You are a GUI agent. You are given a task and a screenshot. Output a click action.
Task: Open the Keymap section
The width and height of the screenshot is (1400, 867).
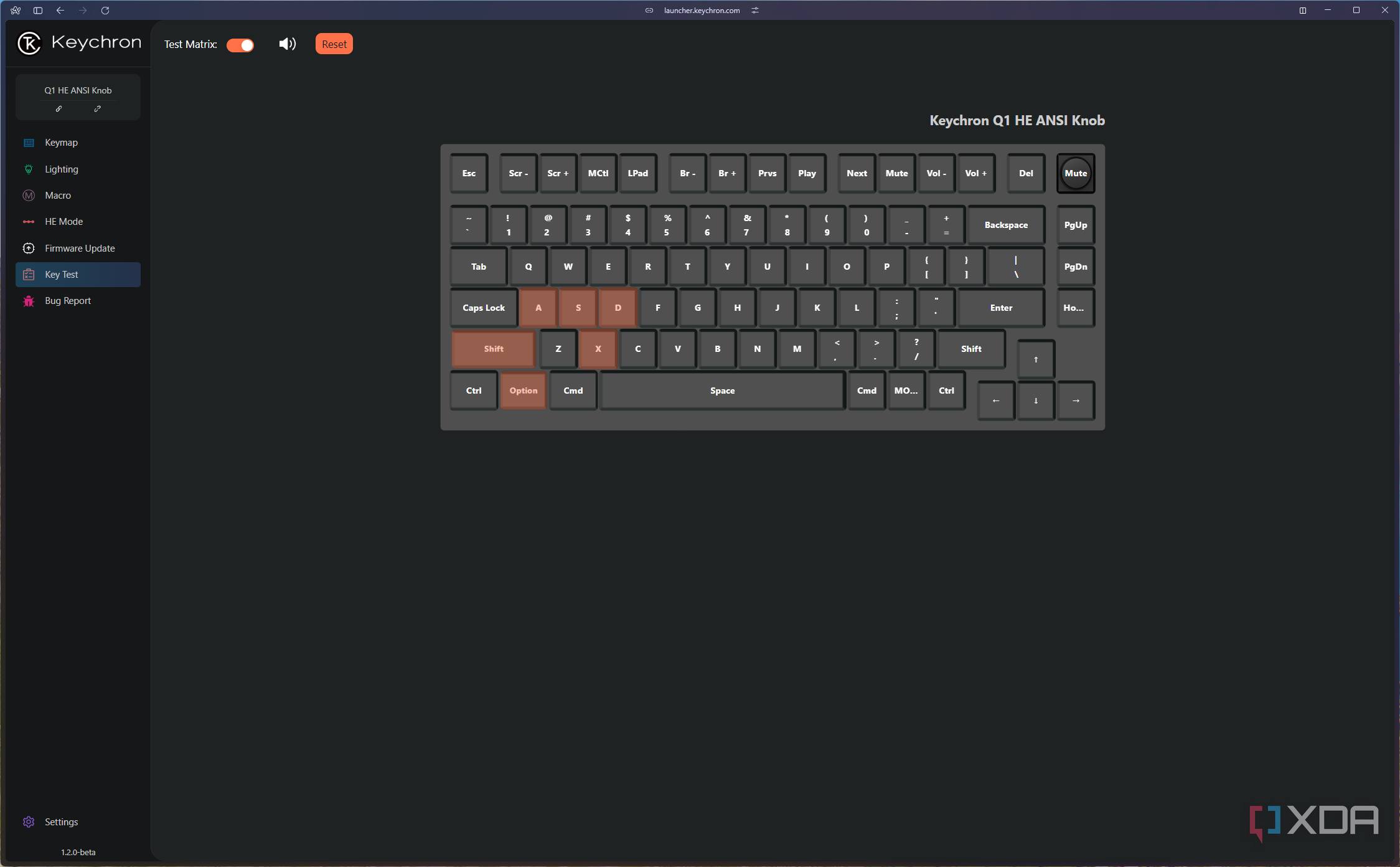point(78,143)
